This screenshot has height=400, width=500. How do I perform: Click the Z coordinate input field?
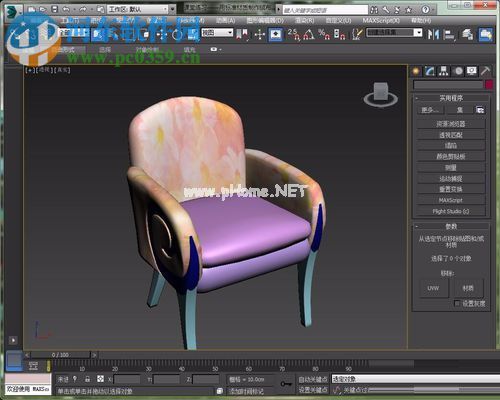pyautogui.click(x=206, y=380)
